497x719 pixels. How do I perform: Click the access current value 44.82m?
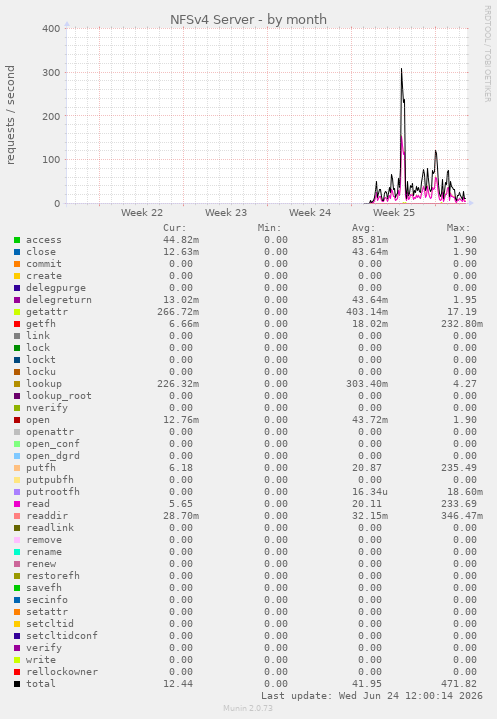(x=181, y=240)
